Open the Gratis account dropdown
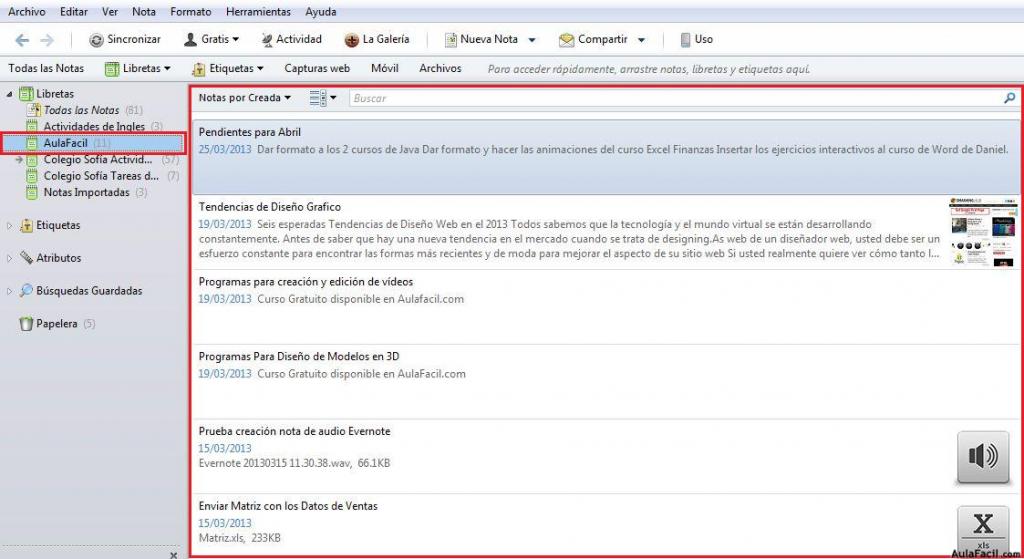 pos(212,40)
